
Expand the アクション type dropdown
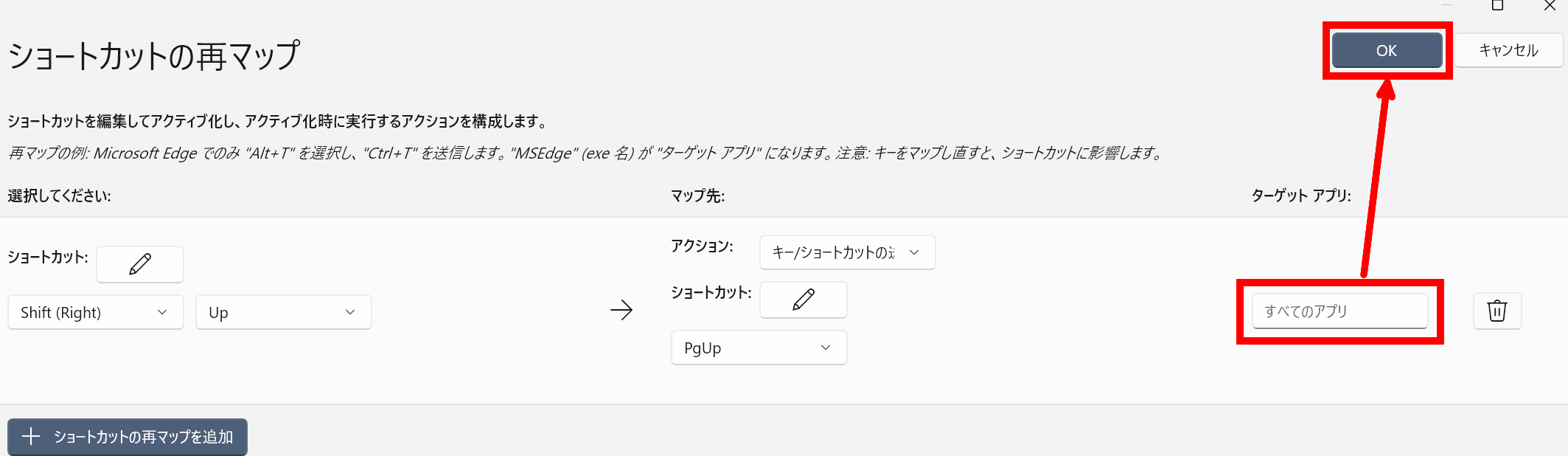[x=847, y=252]
